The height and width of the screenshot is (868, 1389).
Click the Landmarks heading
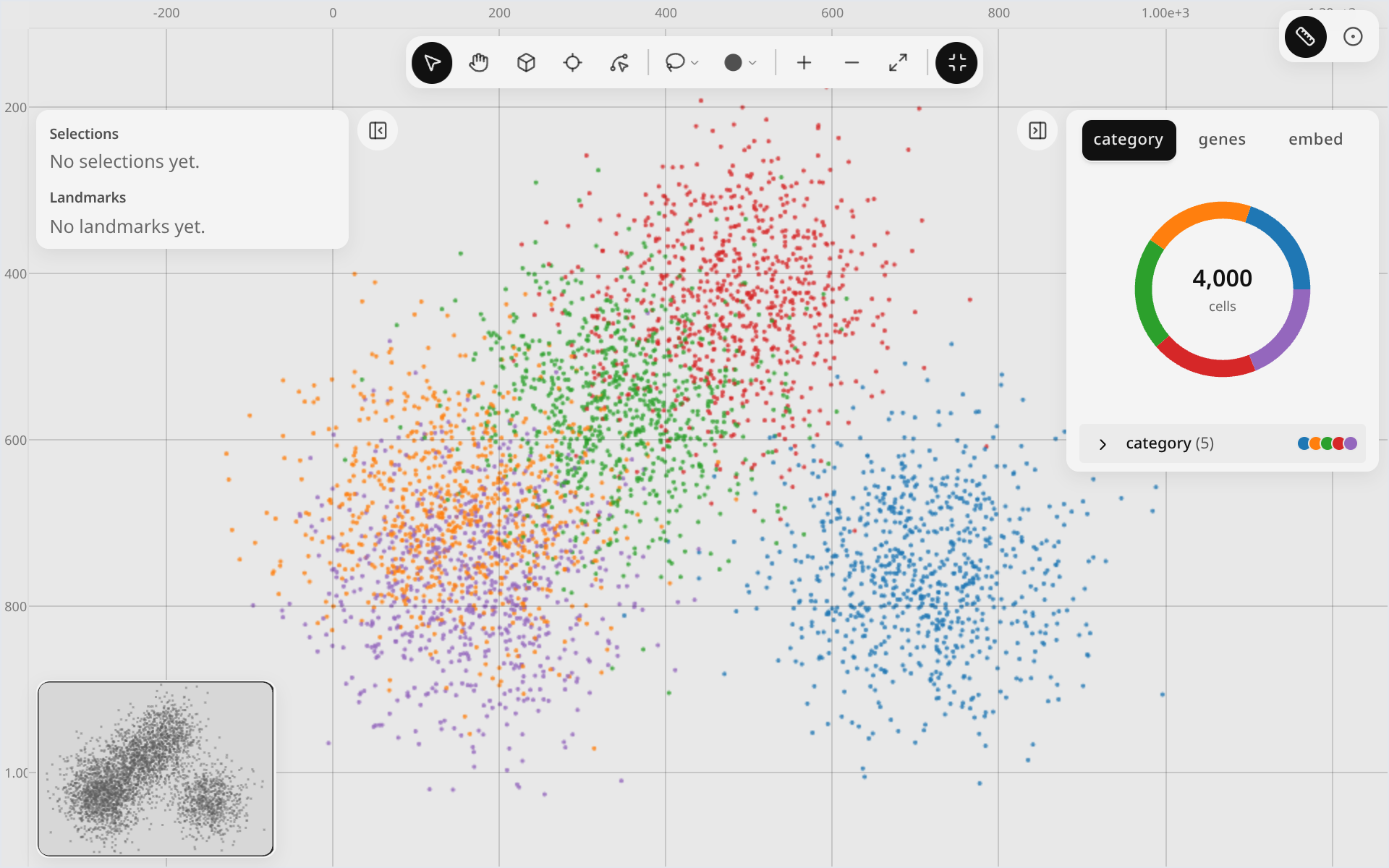(88, 197)
